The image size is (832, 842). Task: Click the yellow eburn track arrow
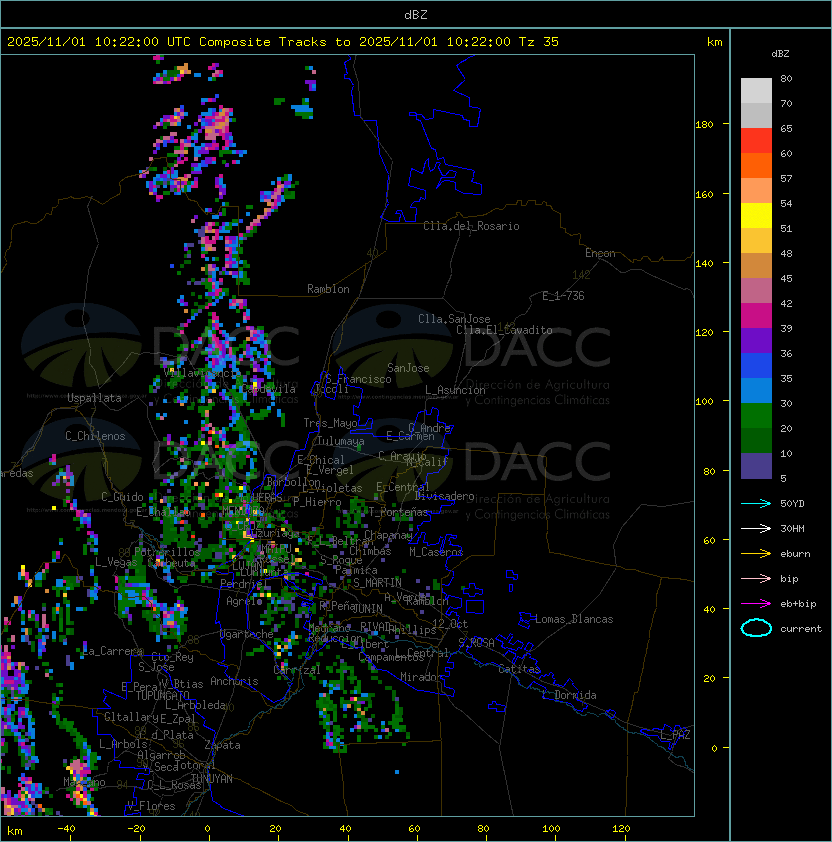756,554
